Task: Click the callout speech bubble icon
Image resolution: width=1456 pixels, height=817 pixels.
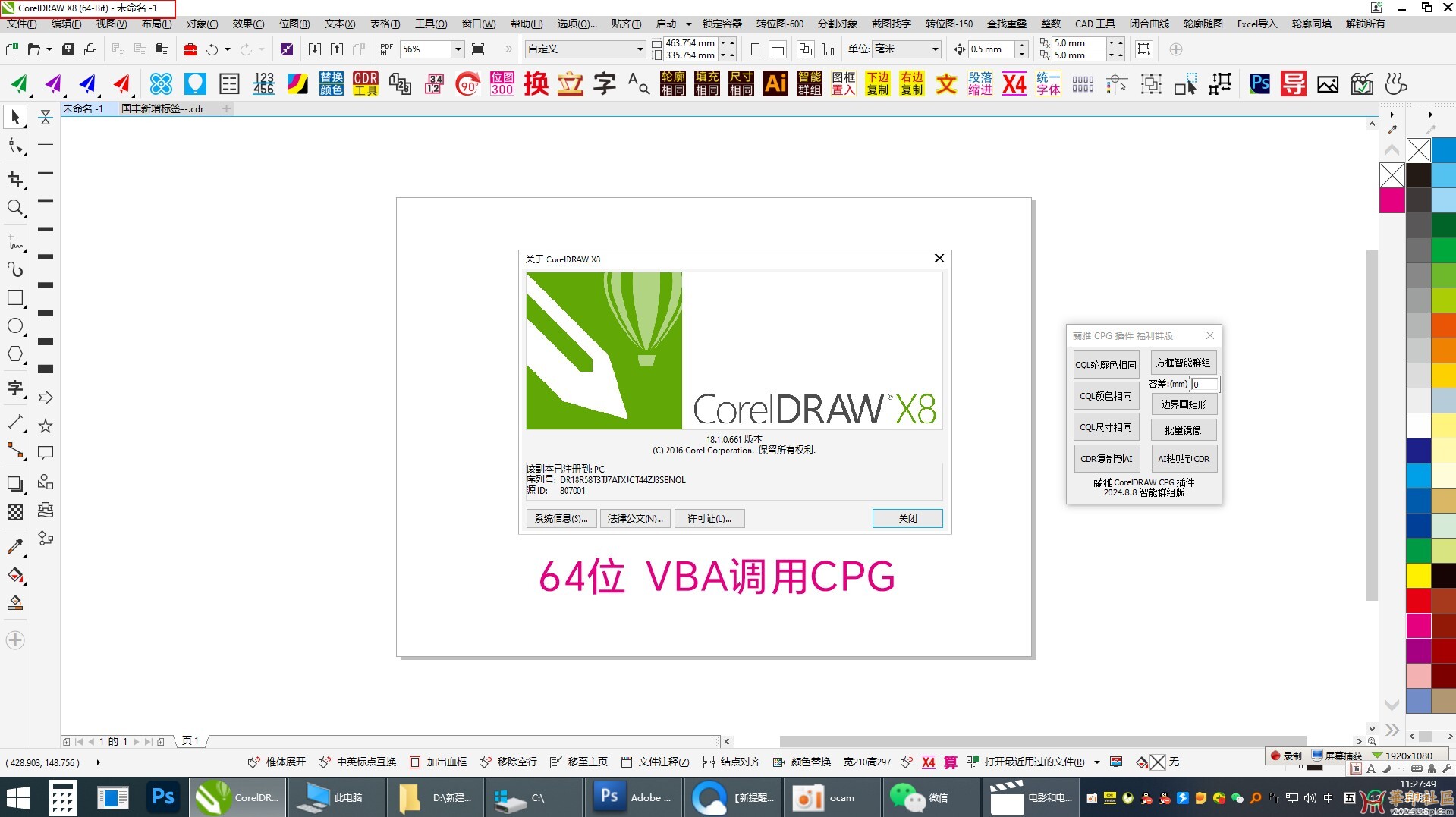Action: (46, 454)
